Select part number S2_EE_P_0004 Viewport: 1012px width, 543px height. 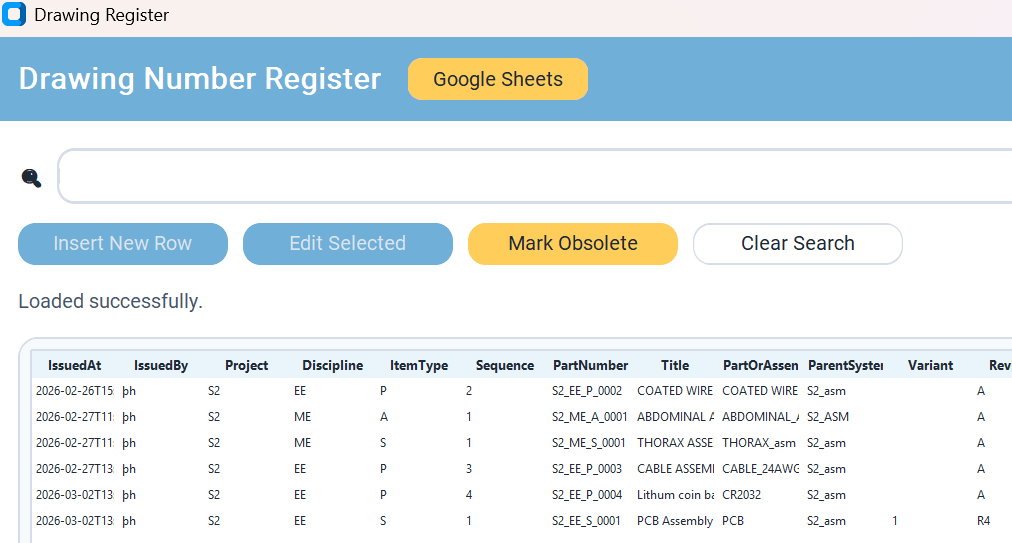pos(587,495)
